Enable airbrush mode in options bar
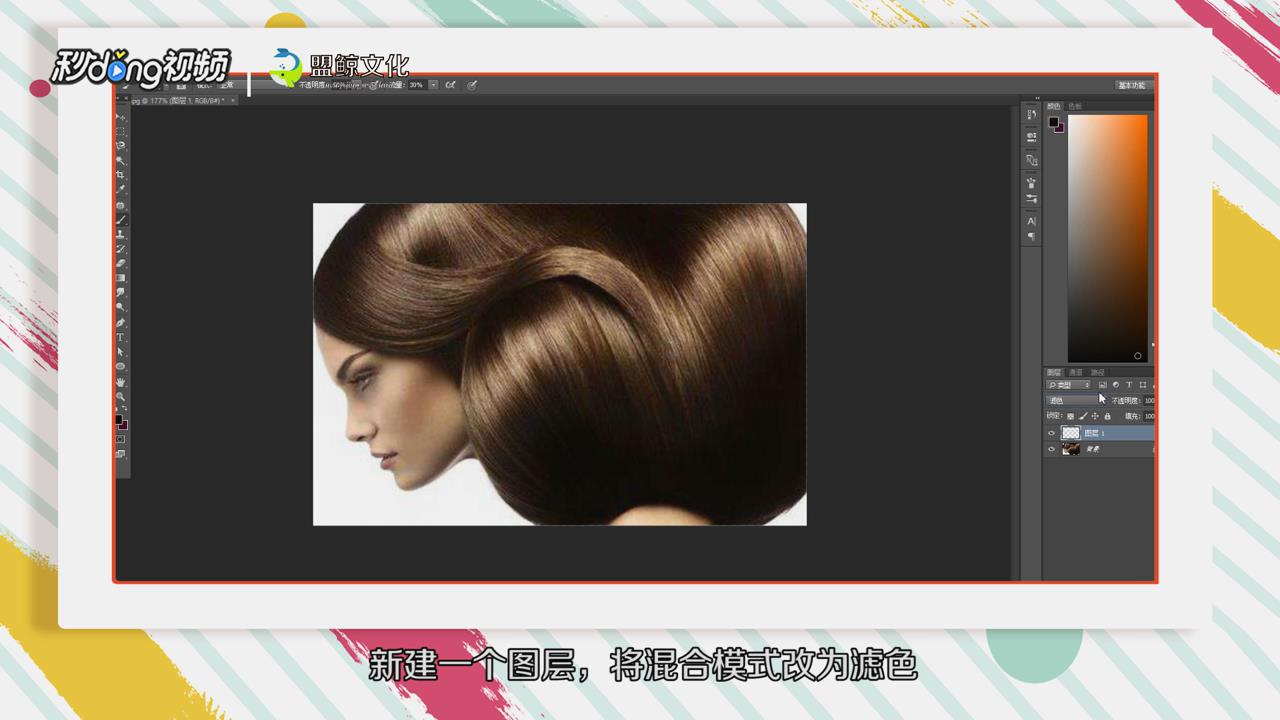The width and height of the screenshot is (1280, 720). 451,85
